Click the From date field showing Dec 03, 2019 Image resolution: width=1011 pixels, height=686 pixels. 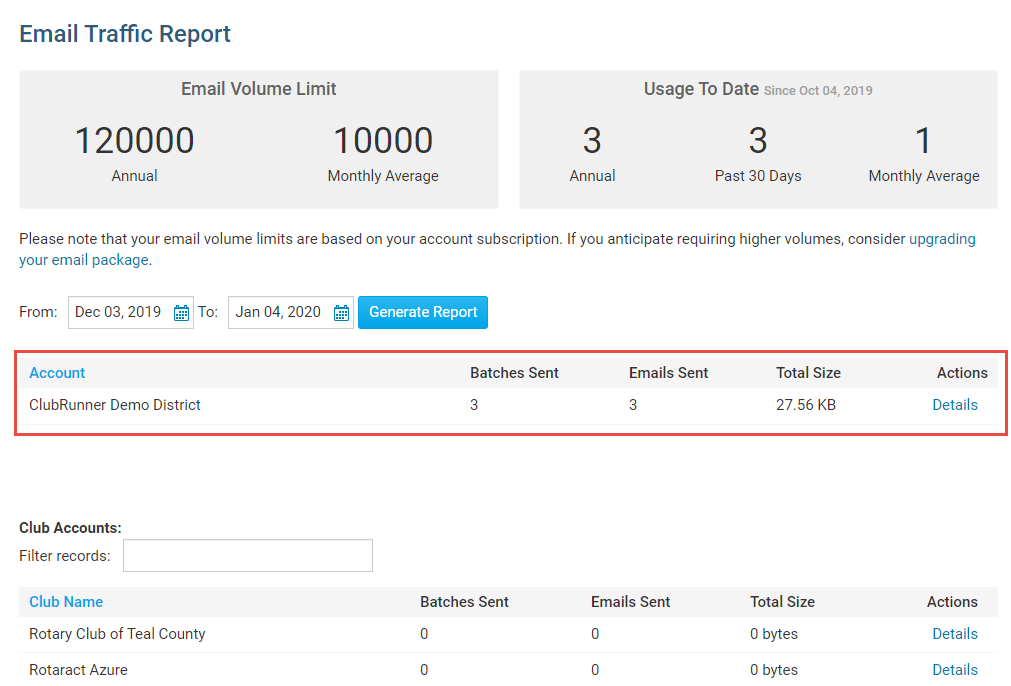point(118,312)
